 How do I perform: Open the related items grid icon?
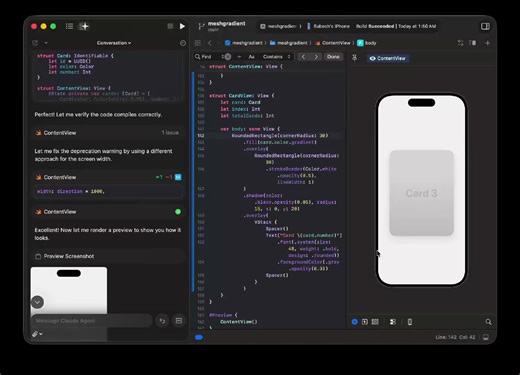198,43
